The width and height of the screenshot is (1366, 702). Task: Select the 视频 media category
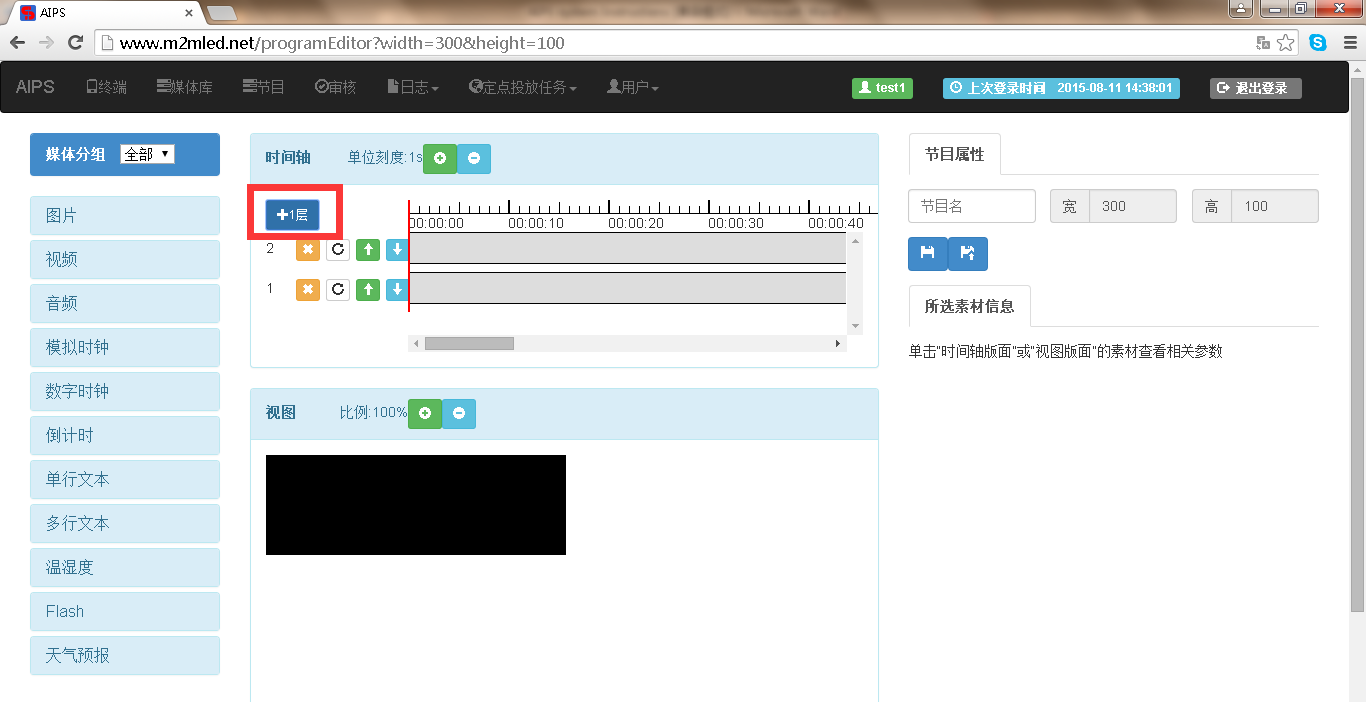click(x=125, y=259)
